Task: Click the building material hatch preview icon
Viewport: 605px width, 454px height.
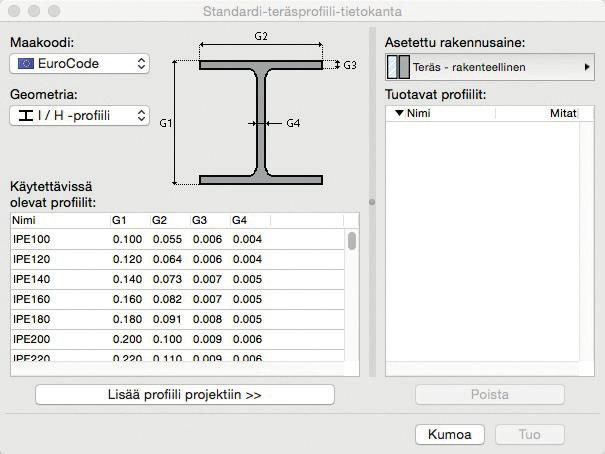Action: tap(398, 67)
